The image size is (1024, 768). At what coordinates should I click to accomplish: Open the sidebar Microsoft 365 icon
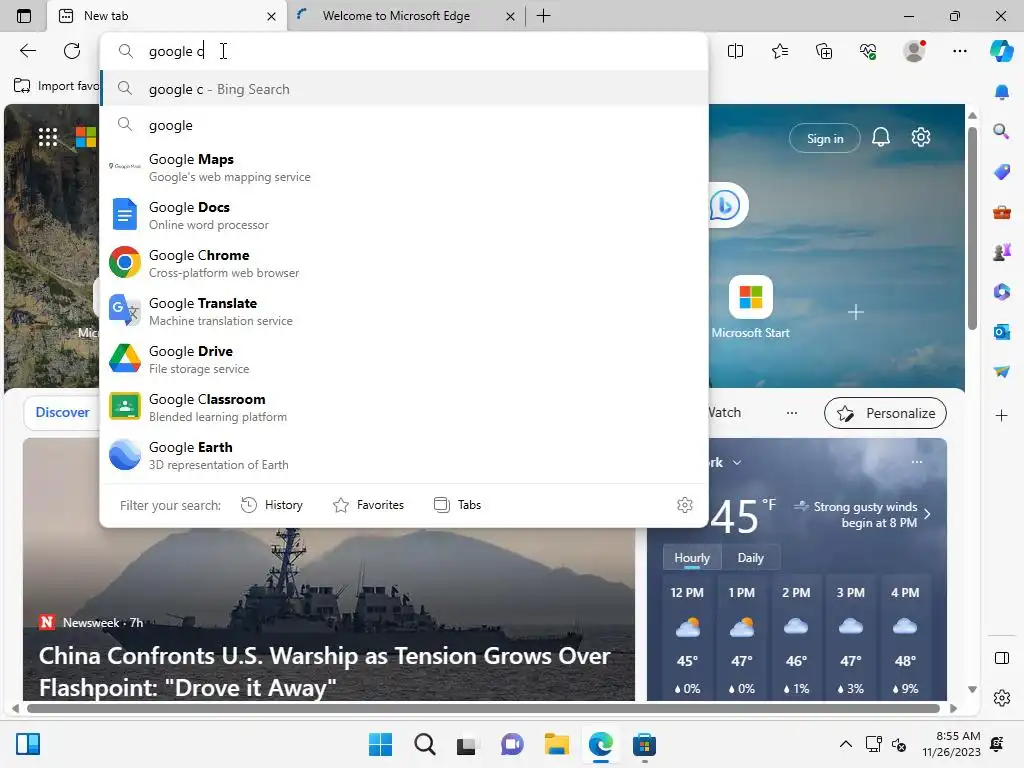pos(1002,292)
